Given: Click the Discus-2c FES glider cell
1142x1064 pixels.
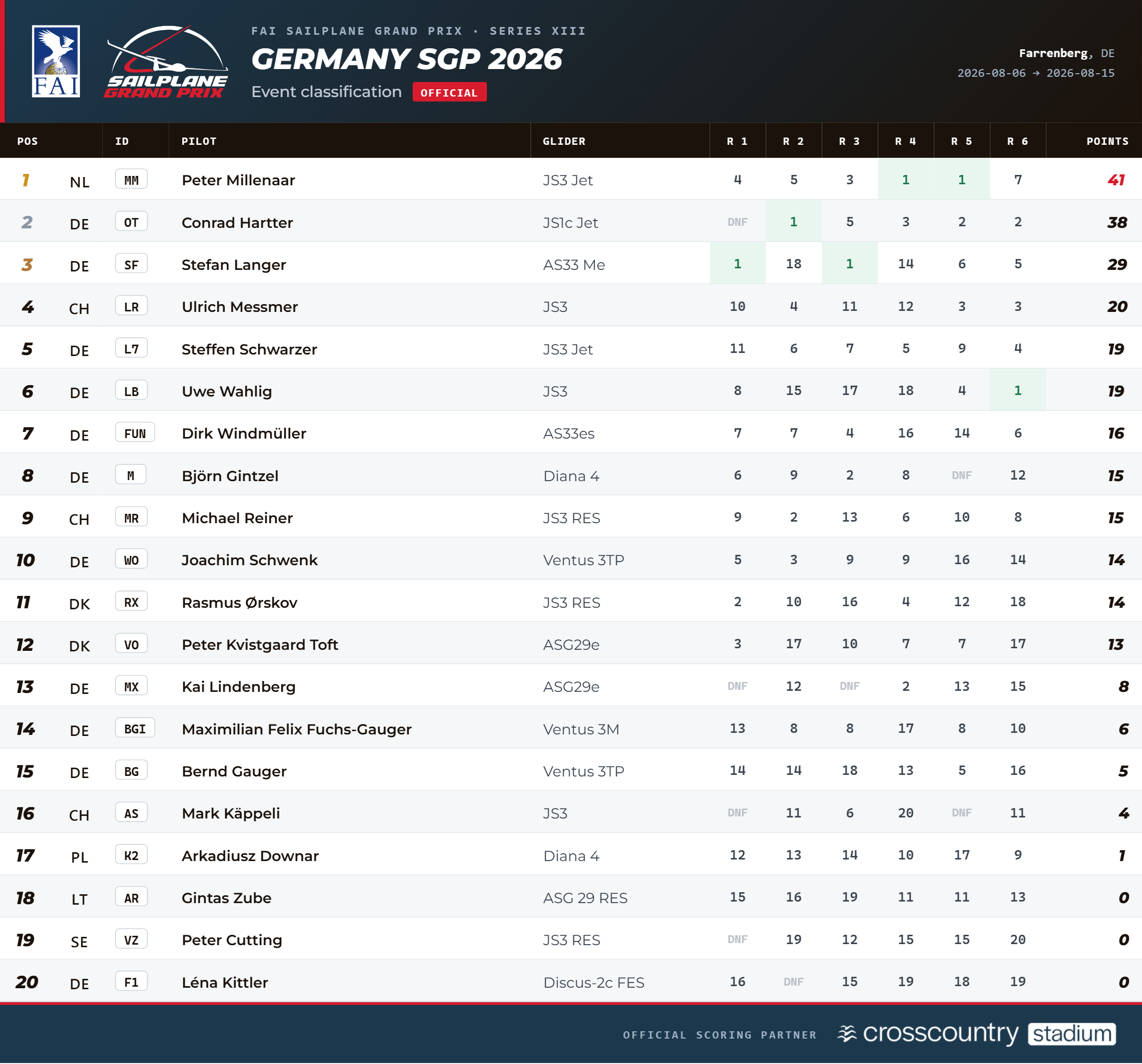Looking at the screenshot, I should [x=593, y=983].
